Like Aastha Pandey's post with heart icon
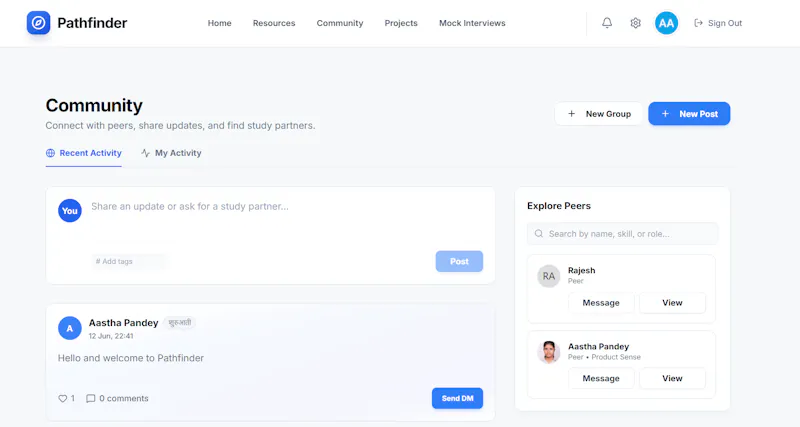Screen dimensions: 800x427 [62, 398]
